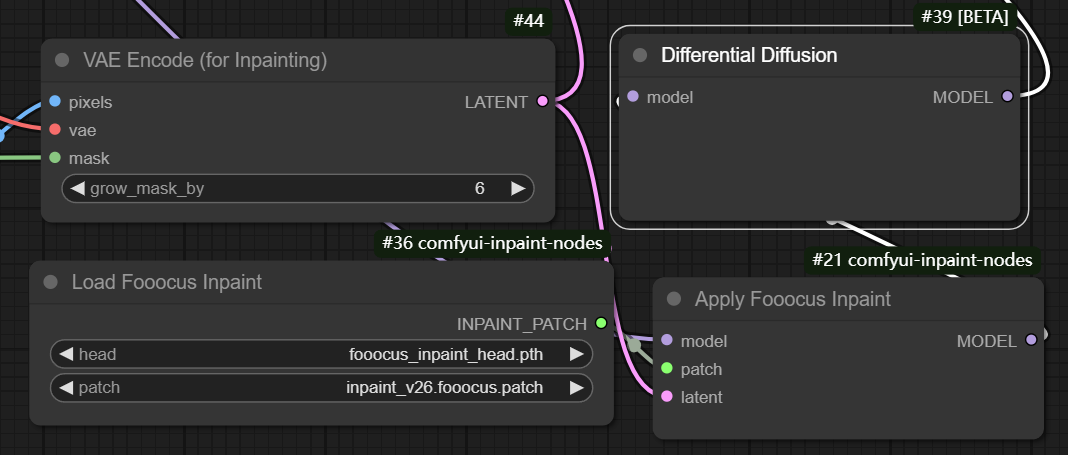The image size is (1068, 455).
Task: Open the patch file dropdown
Action: pos(320,386)
